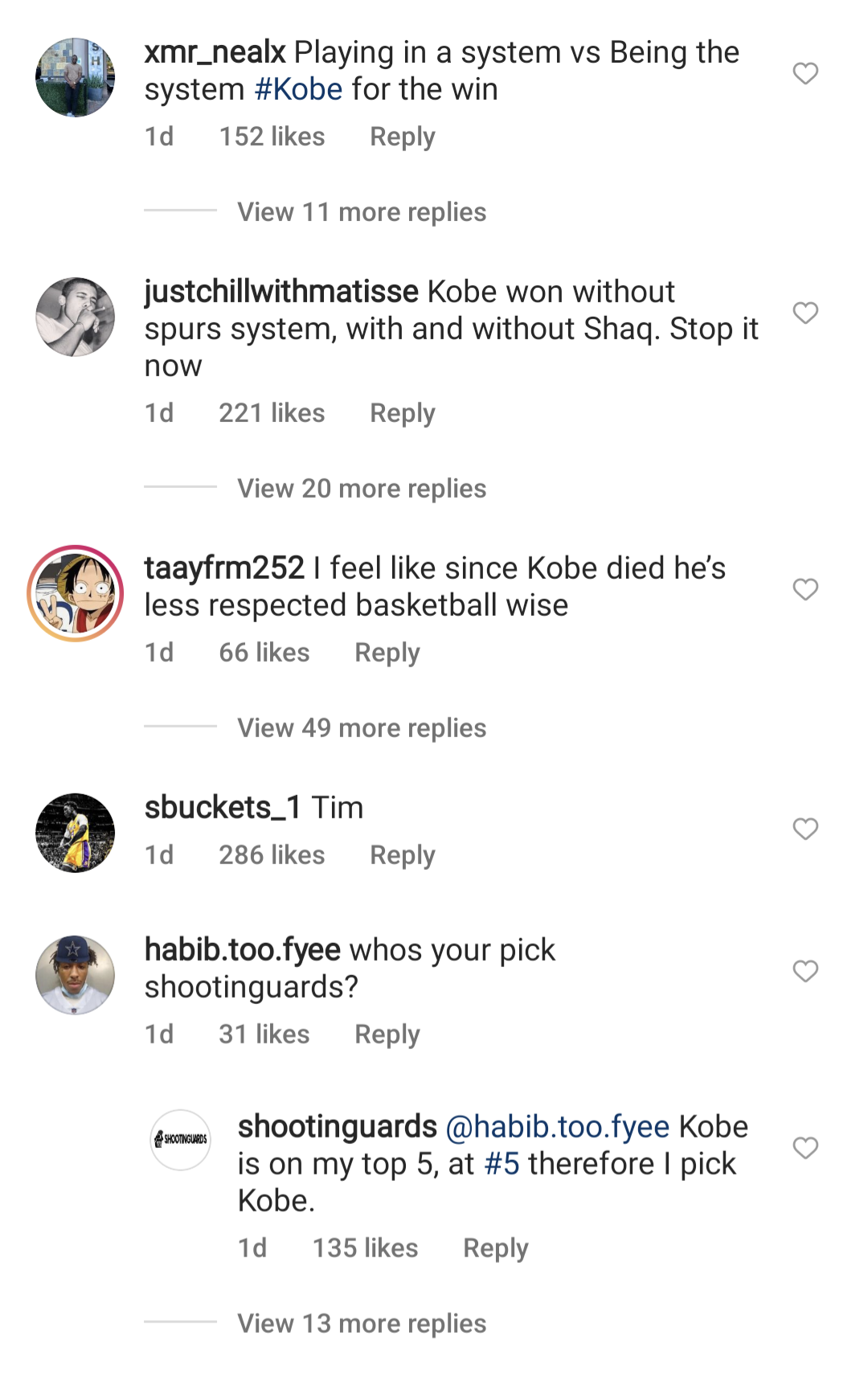The image size is (868, 1377).
Task: Click Reply under sbuckets_1's comment
Action: click(401, 854)
